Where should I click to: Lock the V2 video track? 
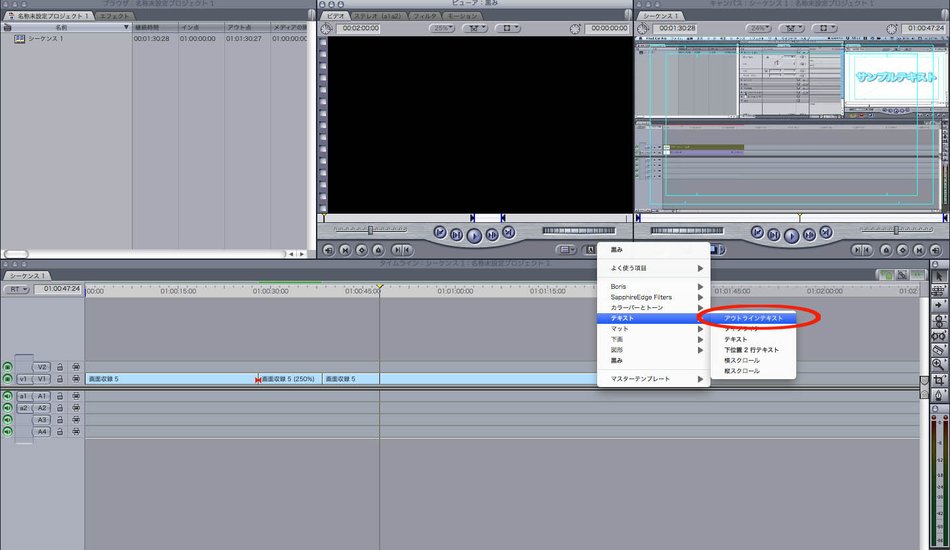click(x=60, y=367)
